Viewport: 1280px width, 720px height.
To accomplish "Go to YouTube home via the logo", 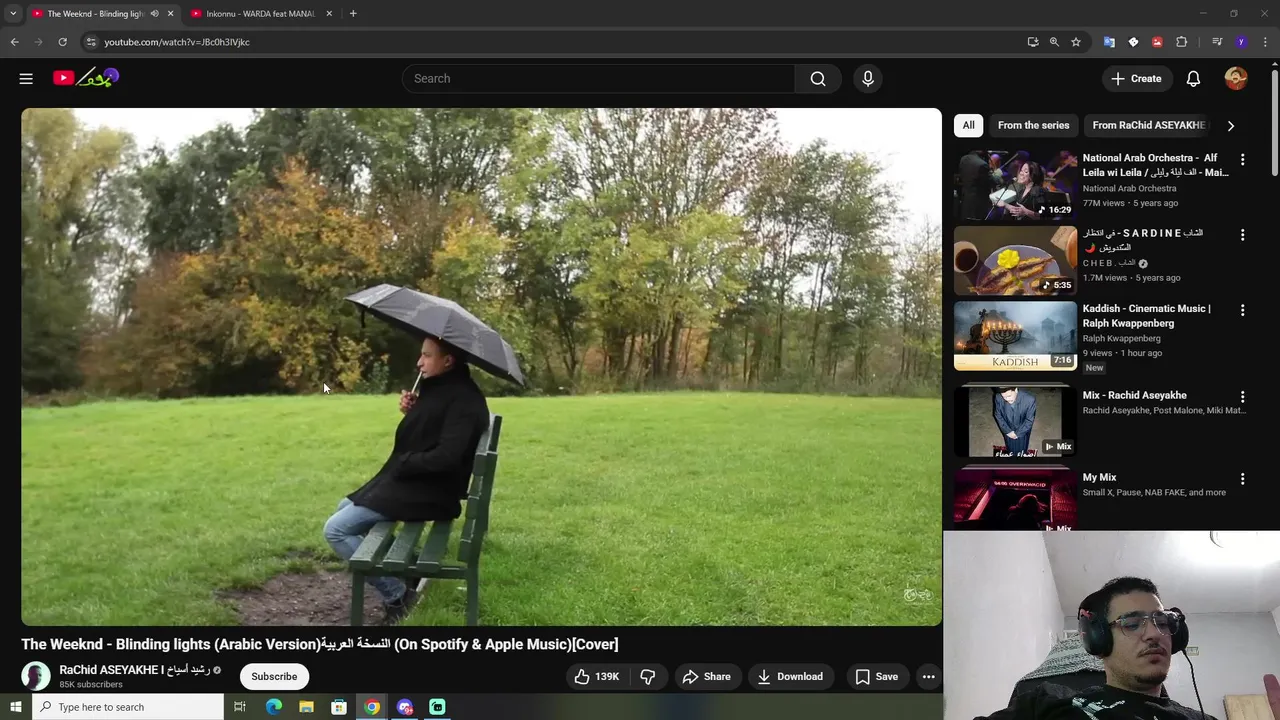I will [86, 78].
